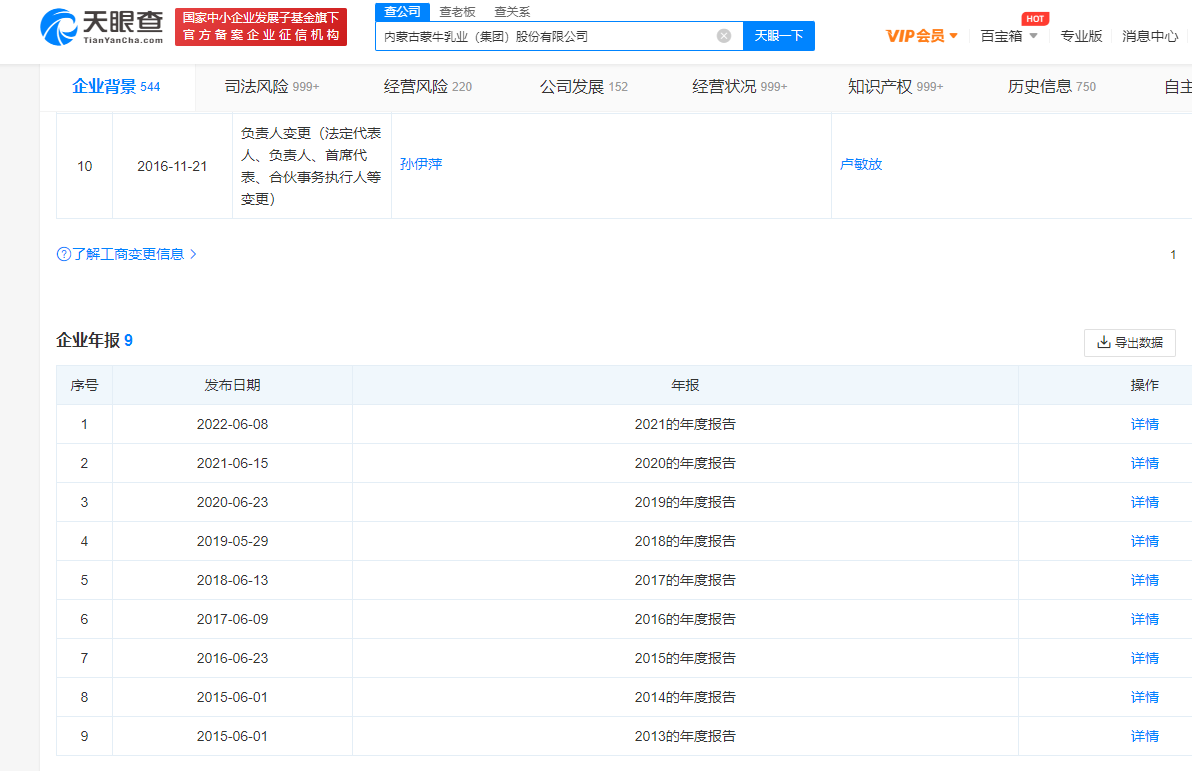Image resolution: width=1192 pixels, height=771 pixels.
Task: Click the 2018的年度报告 cell
Action: tap(685, 541)
